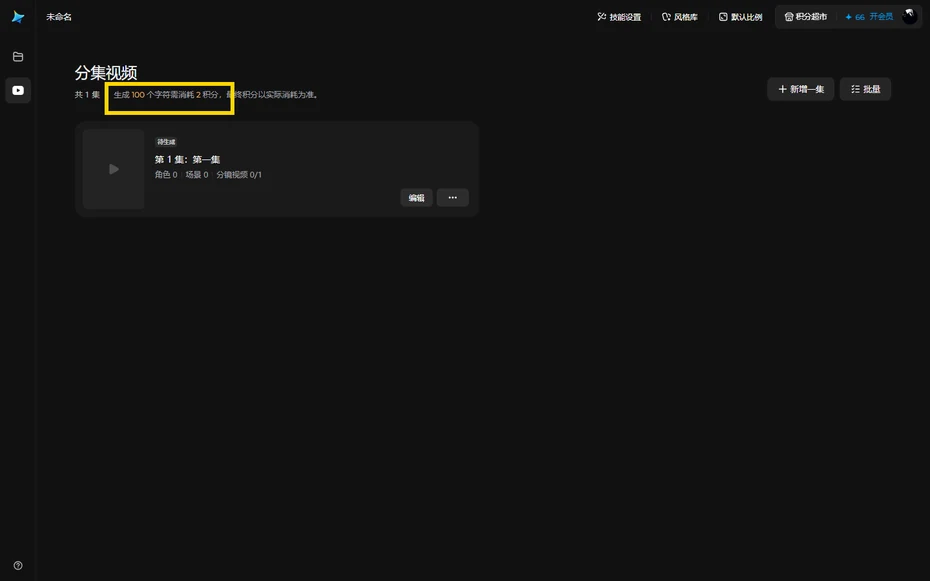Image resolution: width=930 pixels, height=581 pixels.
Task: Click the project name 未命名
Action: (59, 17)
